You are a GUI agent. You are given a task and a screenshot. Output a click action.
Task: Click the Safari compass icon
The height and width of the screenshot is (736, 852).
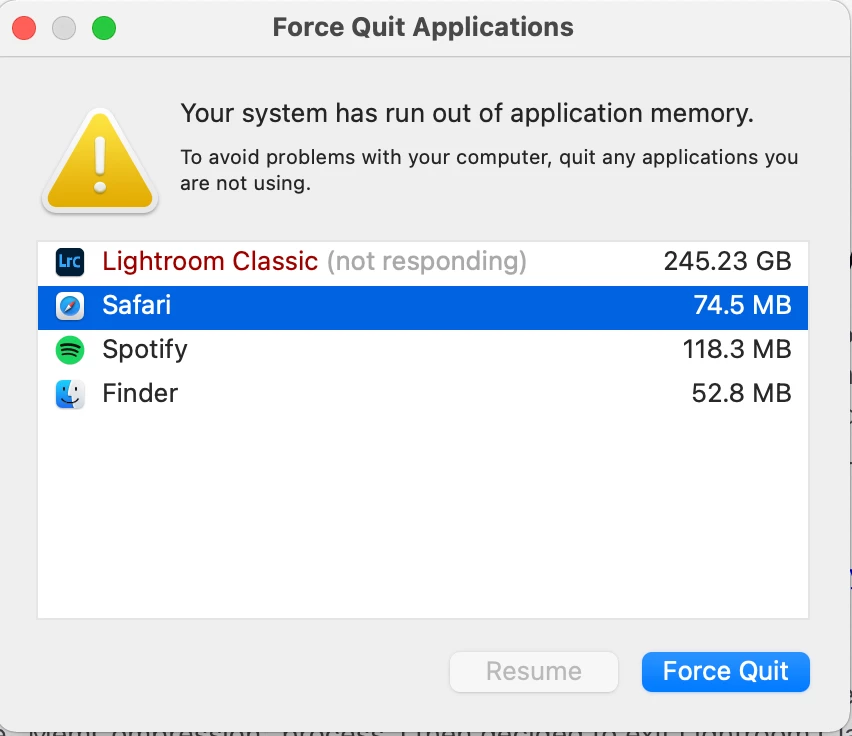click(70, 306)
